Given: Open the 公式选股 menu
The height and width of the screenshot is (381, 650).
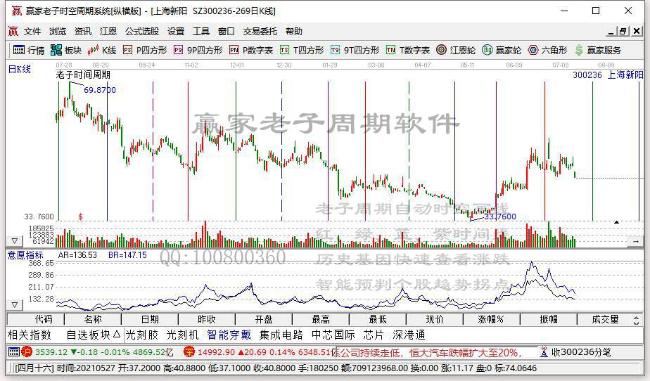Looking at the screenshot, I should [142, 31].
